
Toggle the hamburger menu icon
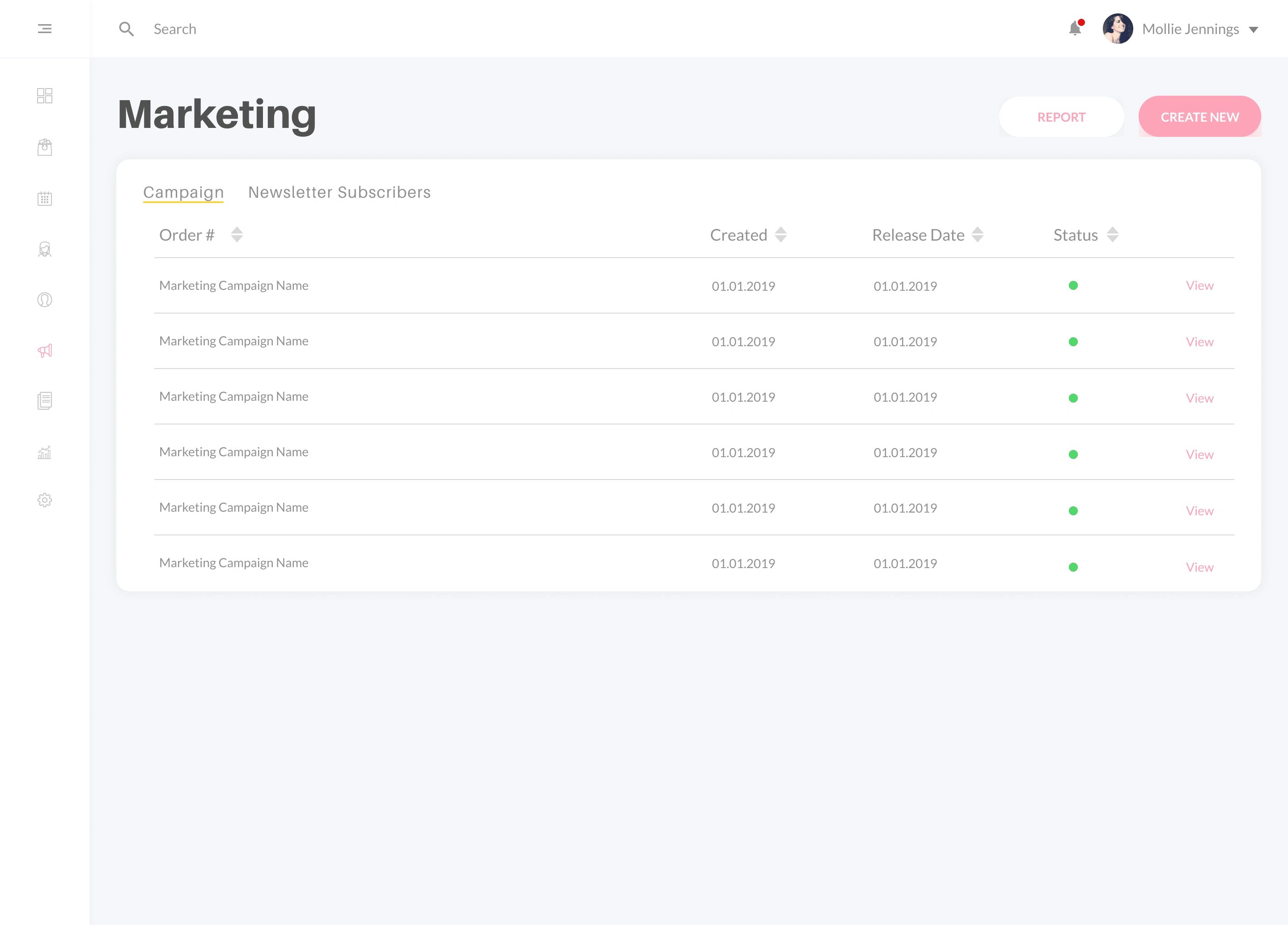pos(44,28)
